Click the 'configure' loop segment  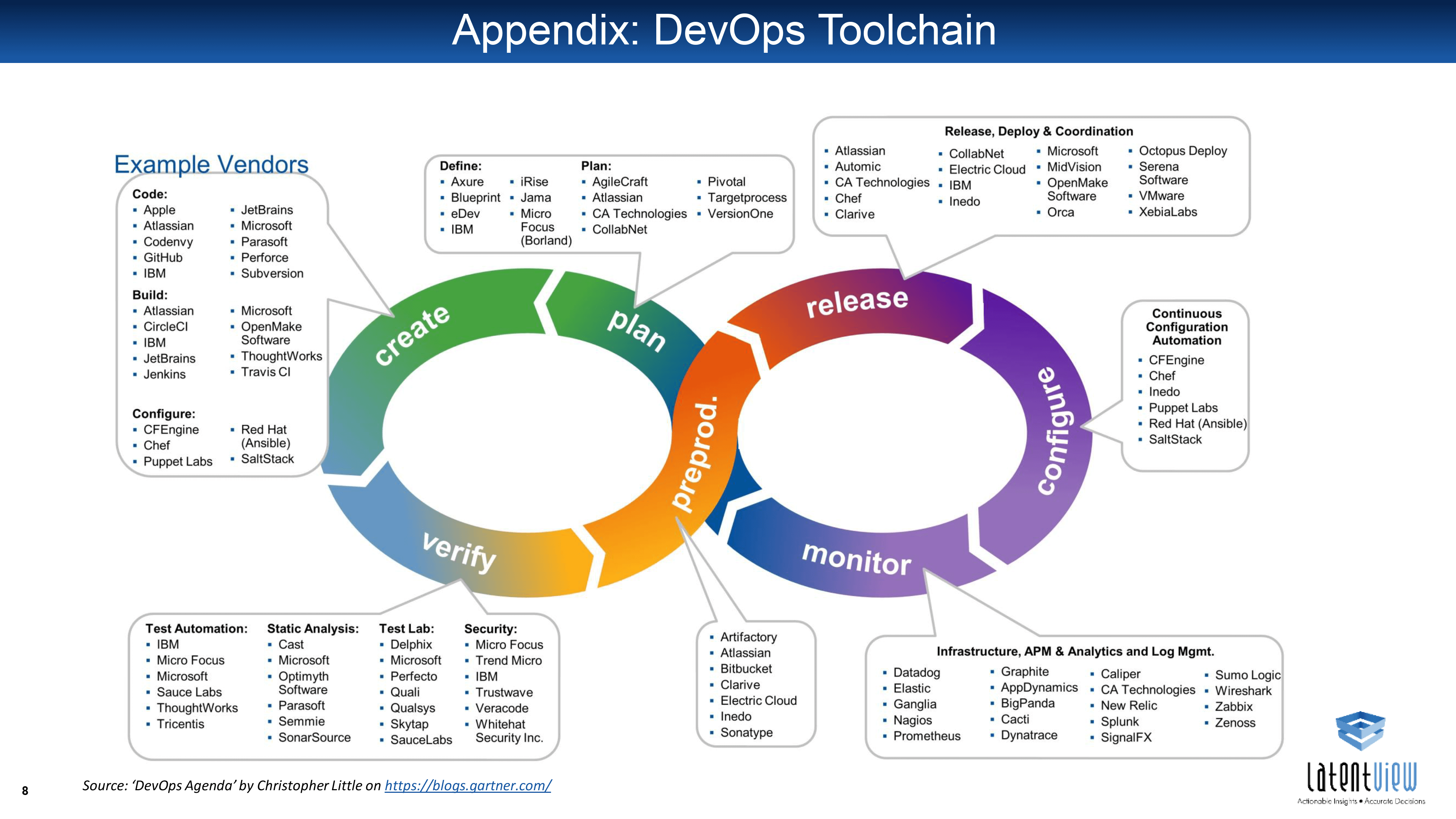coord(1055,431)
